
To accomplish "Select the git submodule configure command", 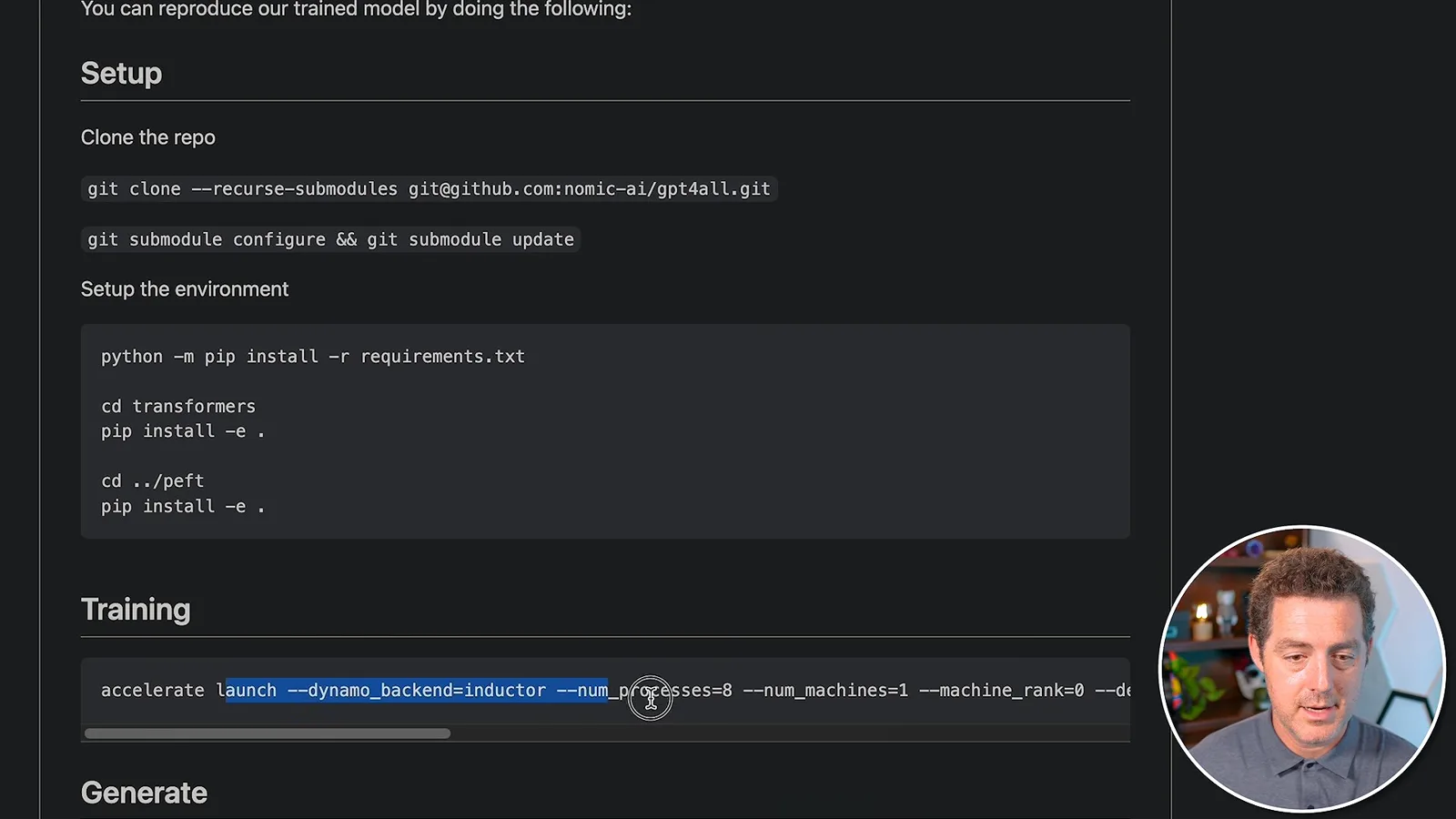I will click(330, 239).
